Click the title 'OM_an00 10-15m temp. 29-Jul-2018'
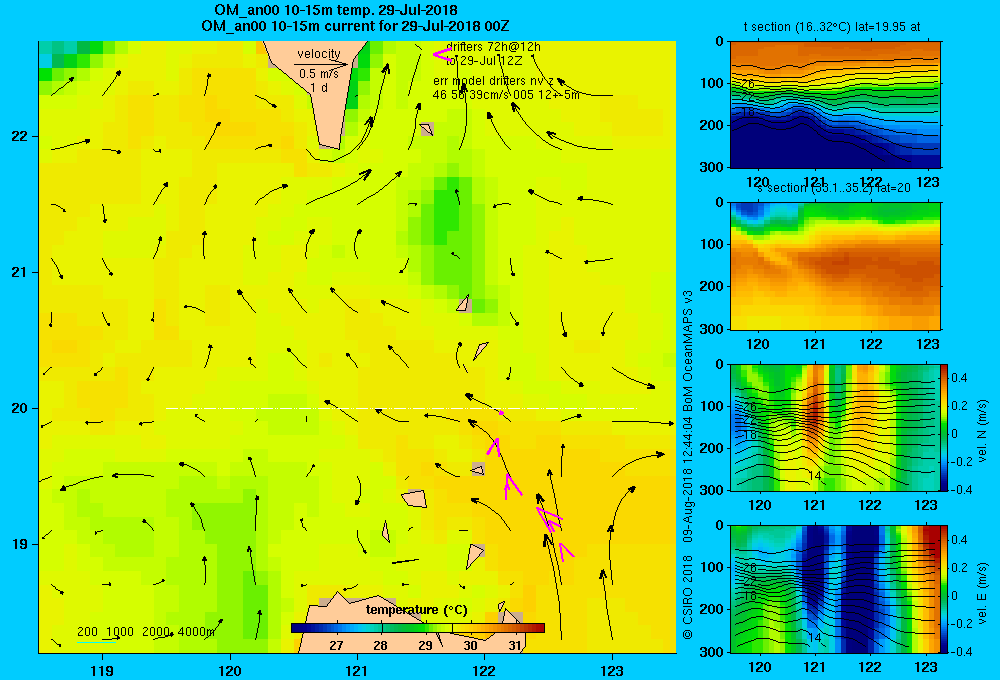This screenshot has height=680, width=1000. pos(335,10)
